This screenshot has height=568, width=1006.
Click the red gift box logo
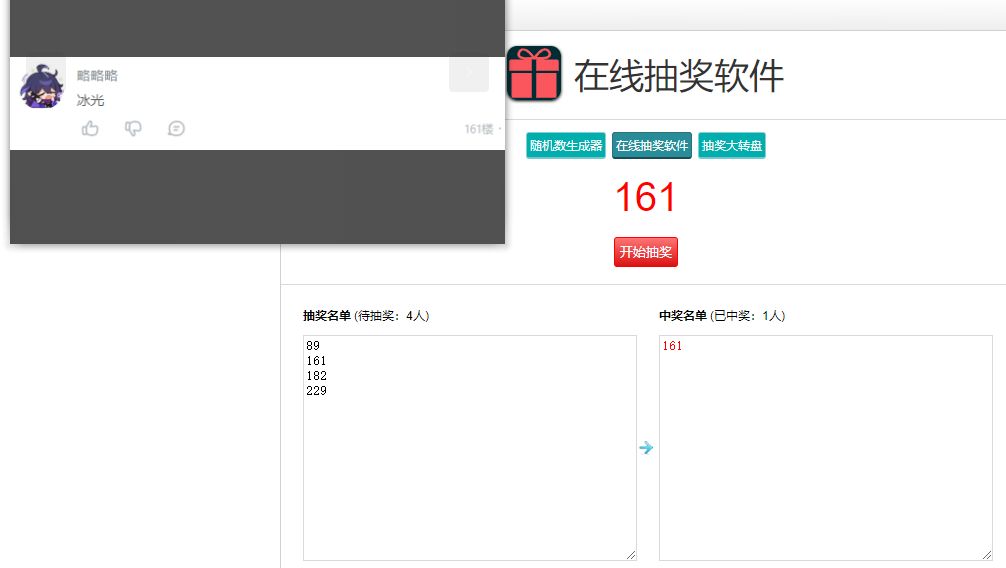point(533,73)
